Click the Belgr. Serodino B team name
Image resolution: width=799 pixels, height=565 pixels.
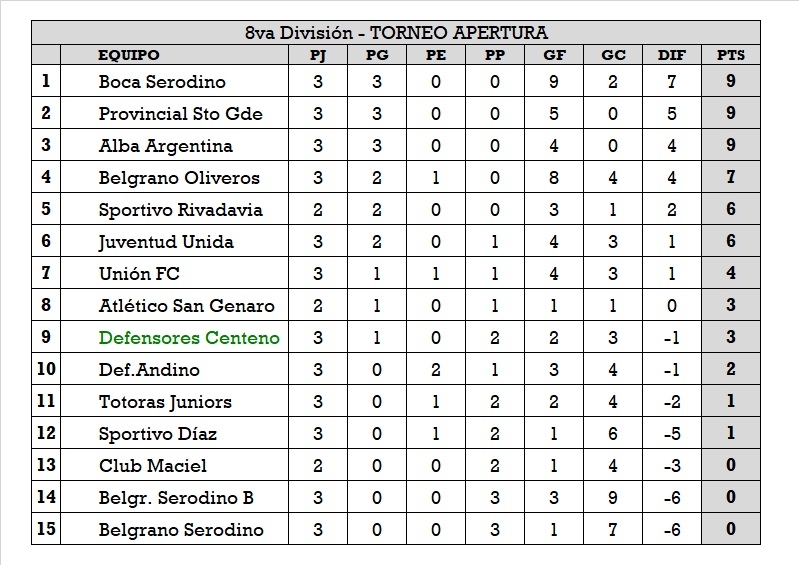177,498
